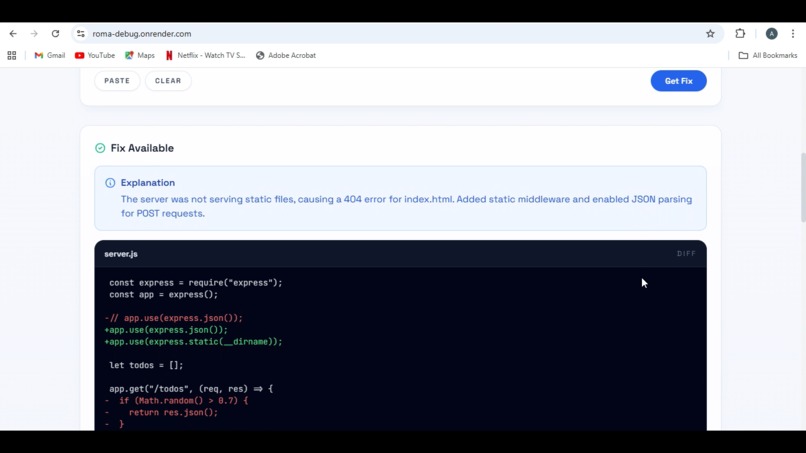Screen dimensions: 806x453
Task: Open the Gmail bookmark
Action: [x=49, y=56]
